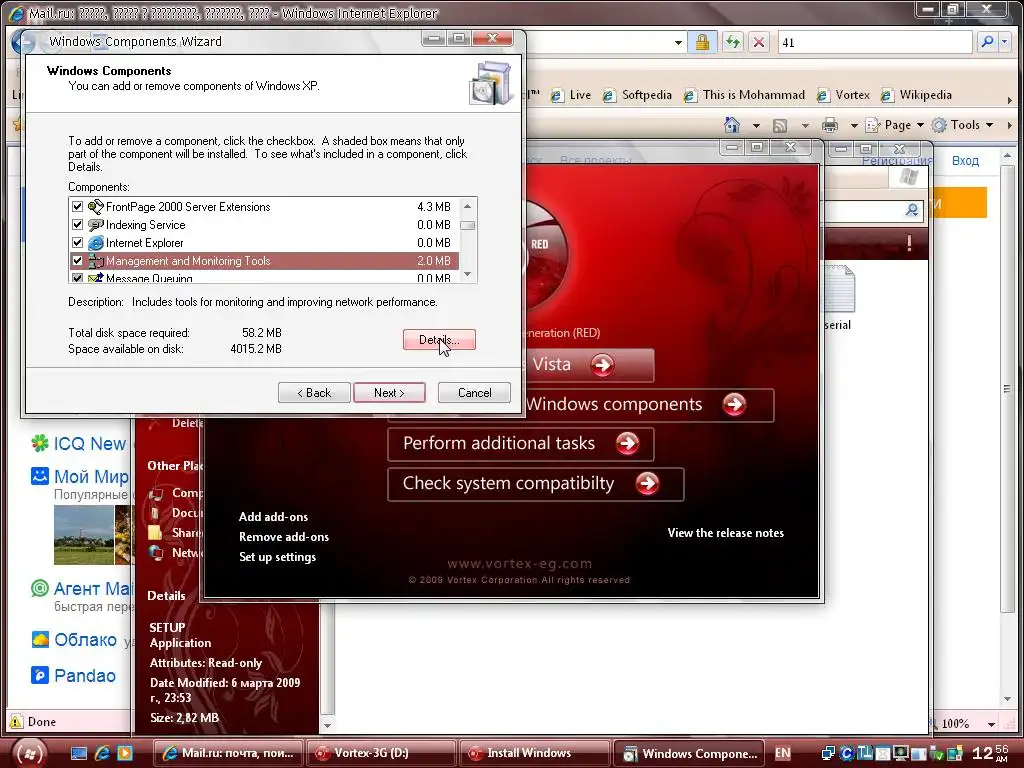This screenshot has height=768, width=1024.
Task: Click the Management and Monitoring Tools icon
Action: click(x=95, y=261)
